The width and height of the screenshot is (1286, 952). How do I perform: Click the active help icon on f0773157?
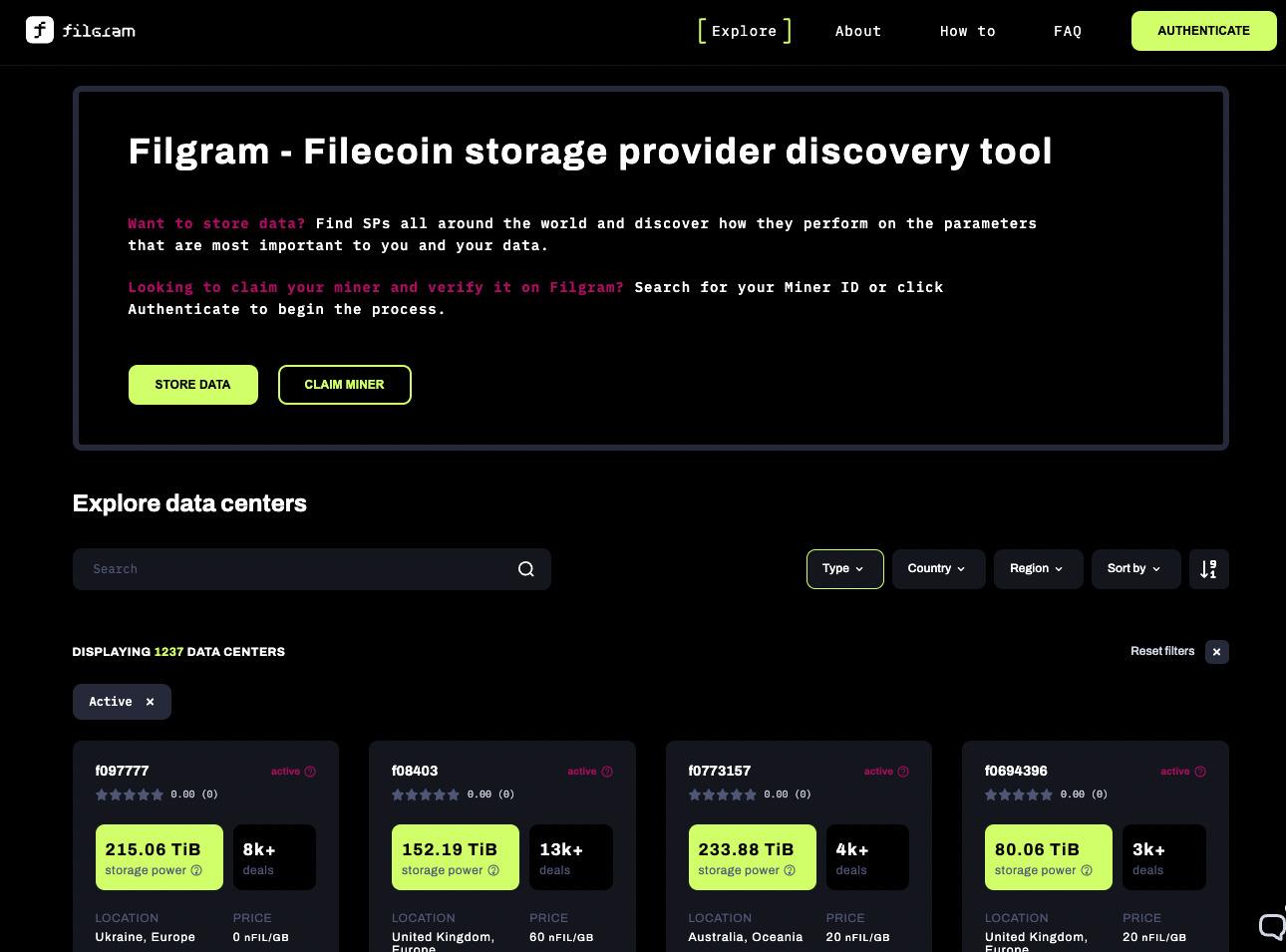(903, 772)
